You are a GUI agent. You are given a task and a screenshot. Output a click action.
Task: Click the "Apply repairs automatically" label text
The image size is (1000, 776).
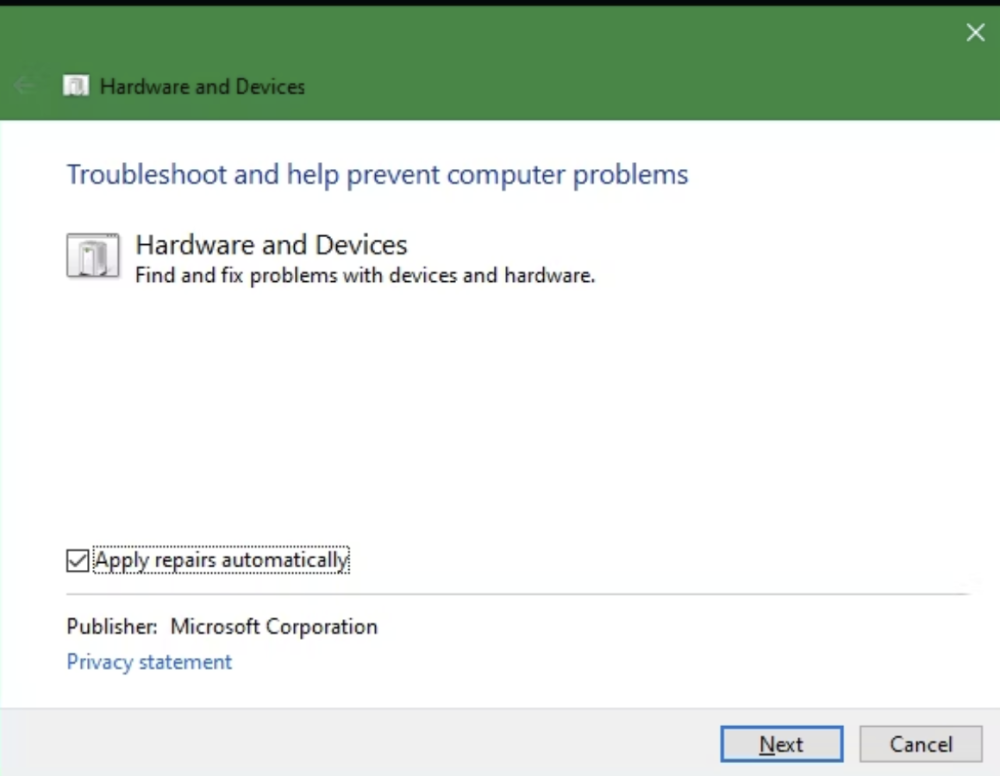tap(221, 560)
